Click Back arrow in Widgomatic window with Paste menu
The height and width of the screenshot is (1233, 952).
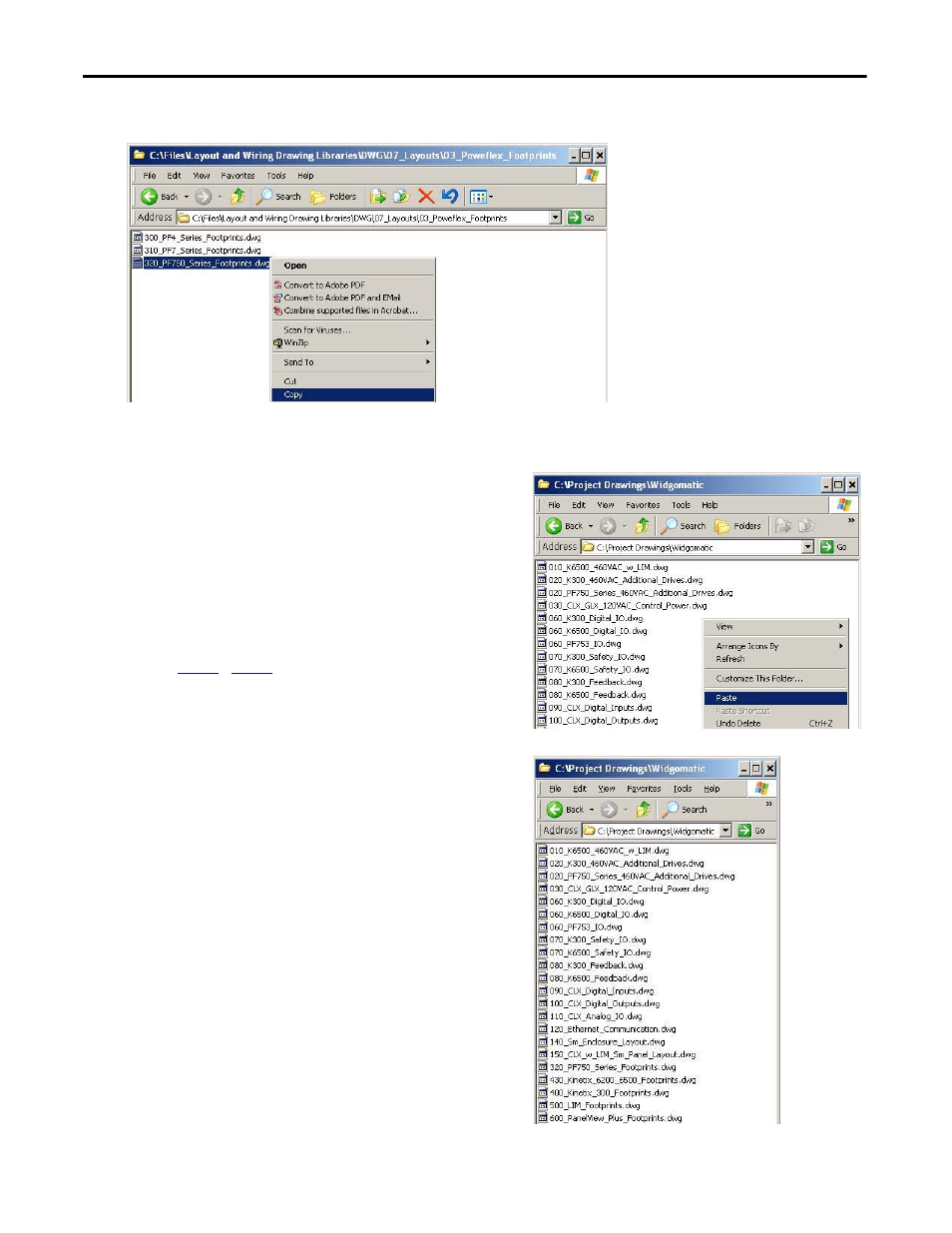554,526
